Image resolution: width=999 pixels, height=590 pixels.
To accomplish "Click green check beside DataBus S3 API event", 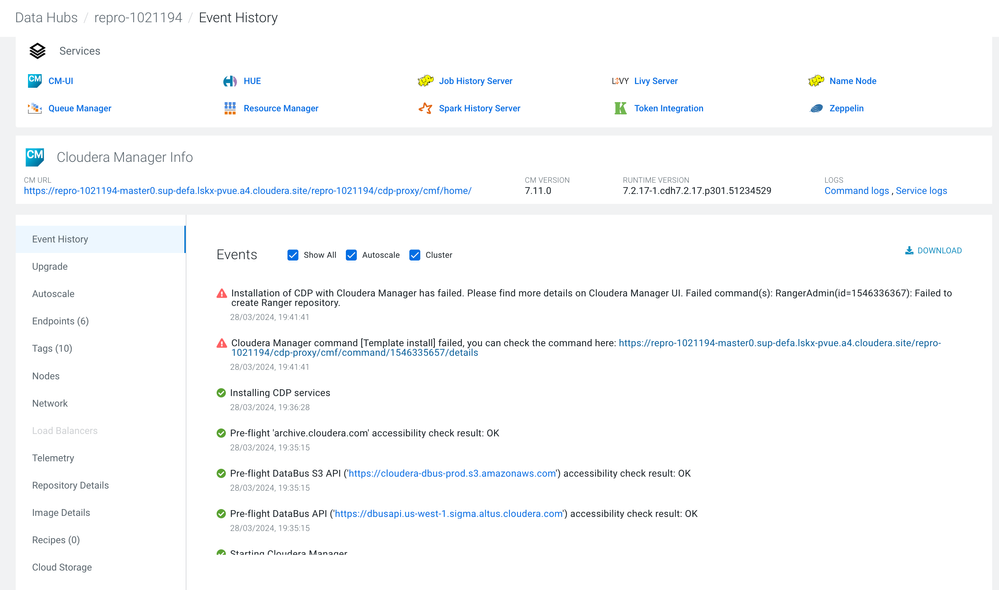I will pyautogui.click(x=221, y=473).
